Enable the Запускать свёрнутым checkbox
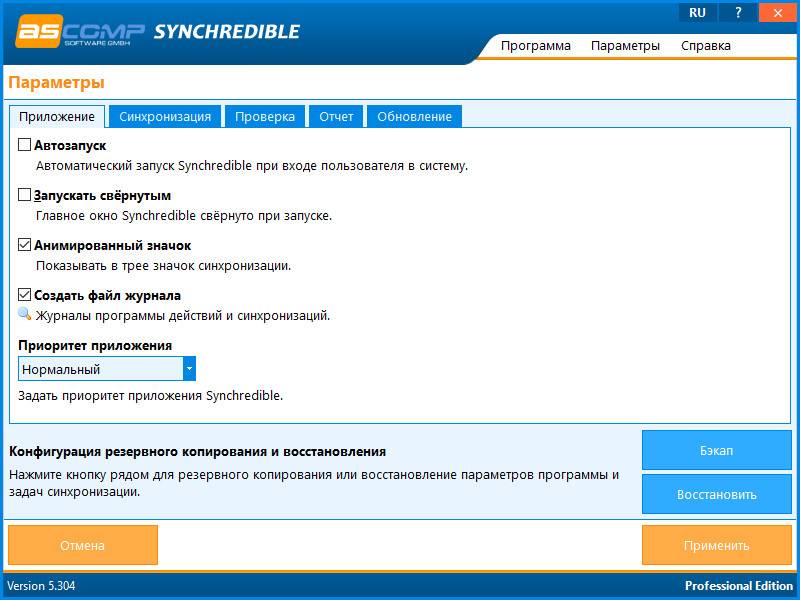Image resolution: width=800 pixels, height=600 pixels. [x=24, y=195]
